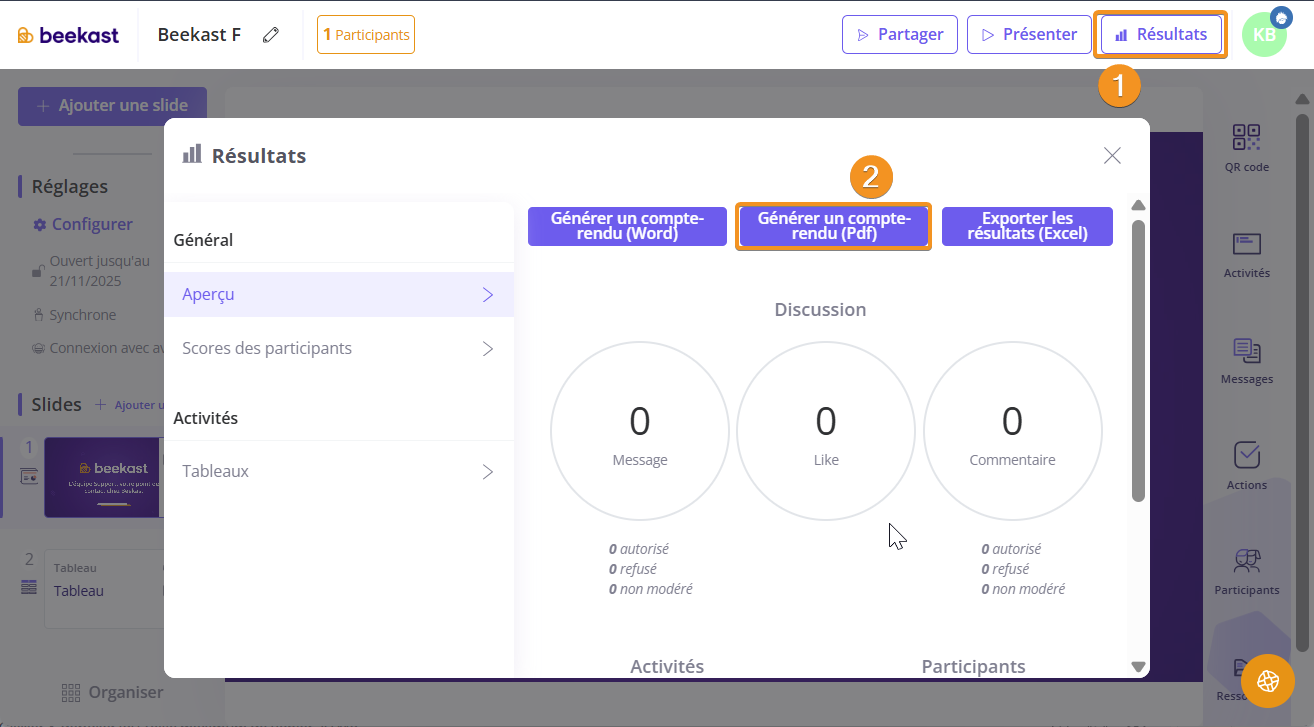Viewport: 1314px width, 727px height.
Task: Click Exporter les résultats (Excel)
Action: click(x=1027, y=226)
